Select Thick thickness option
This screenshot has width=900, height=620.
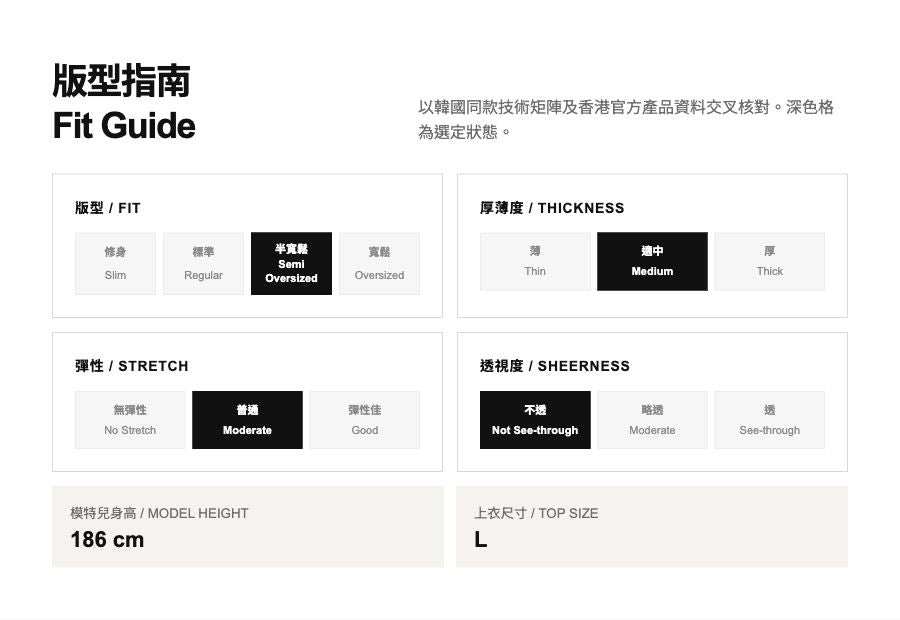(x=770, y=261)
